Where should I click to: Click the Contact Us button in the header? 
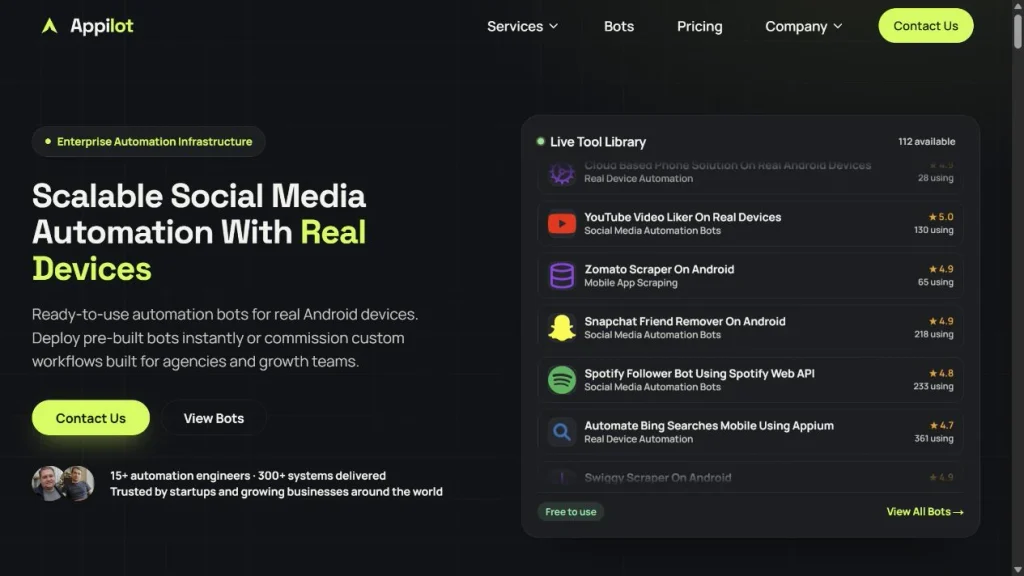925,26
